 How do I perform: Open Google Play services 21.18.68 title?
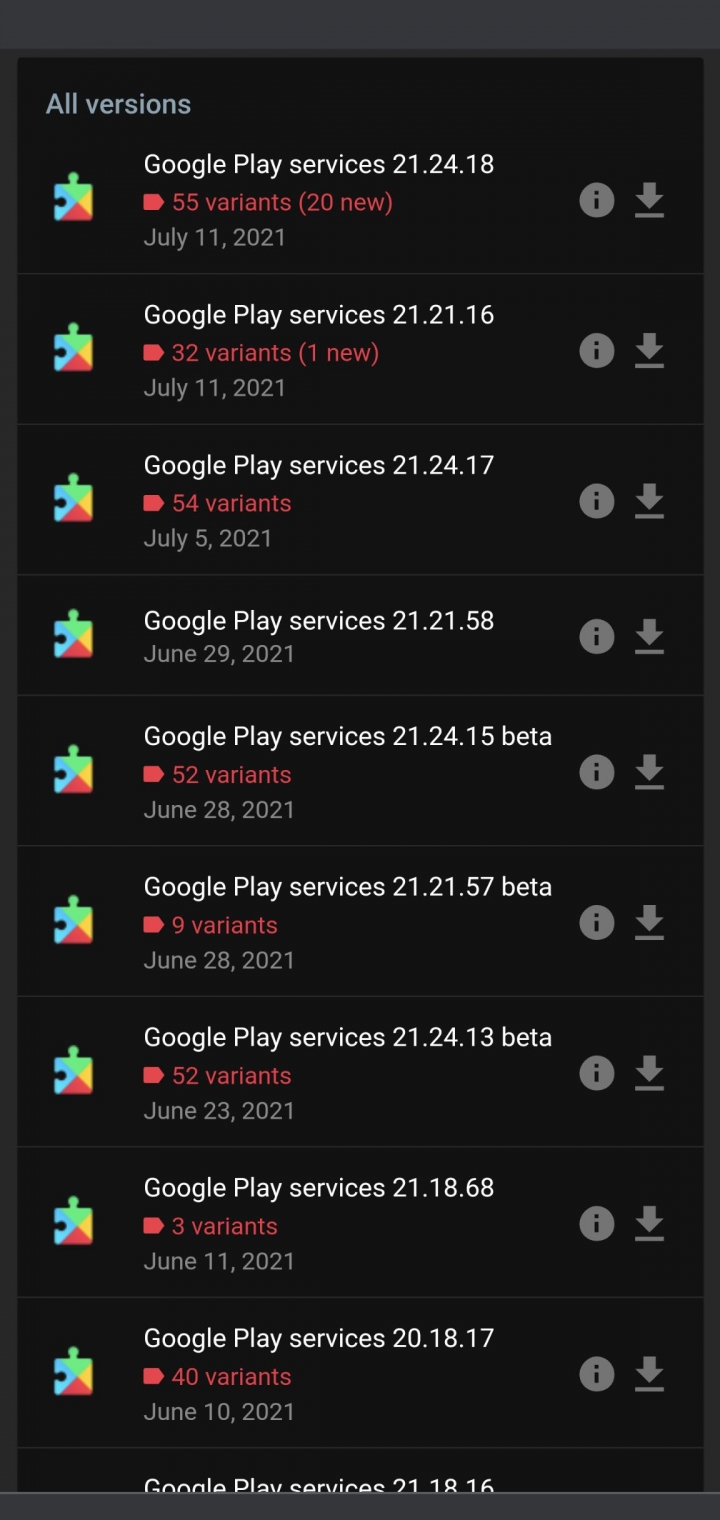[x=319, y=1188]
